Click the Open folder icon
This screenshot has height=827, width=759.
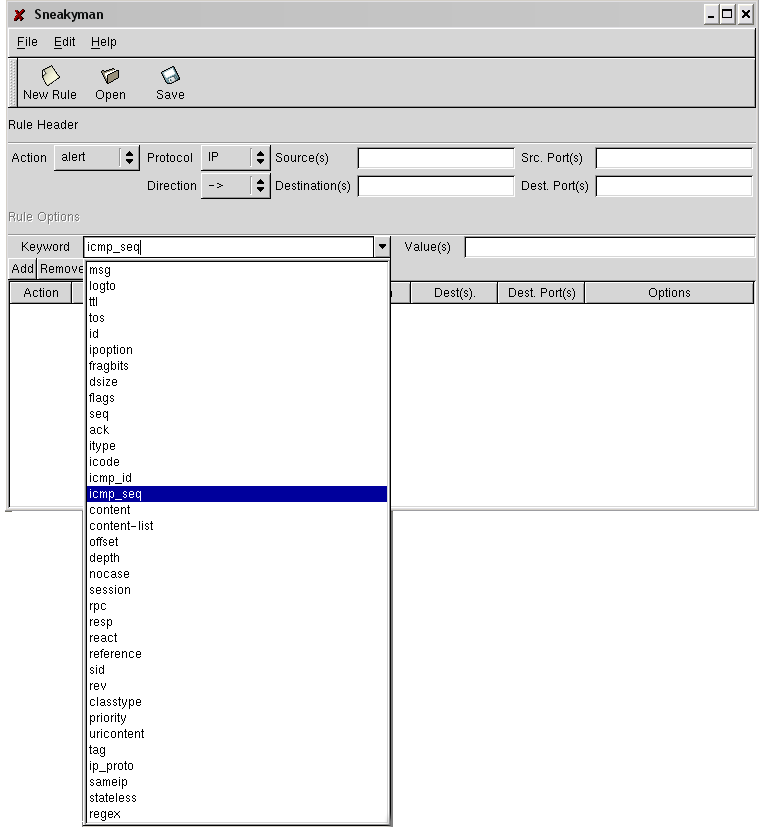pyautogui.click(x=110, y=76)
